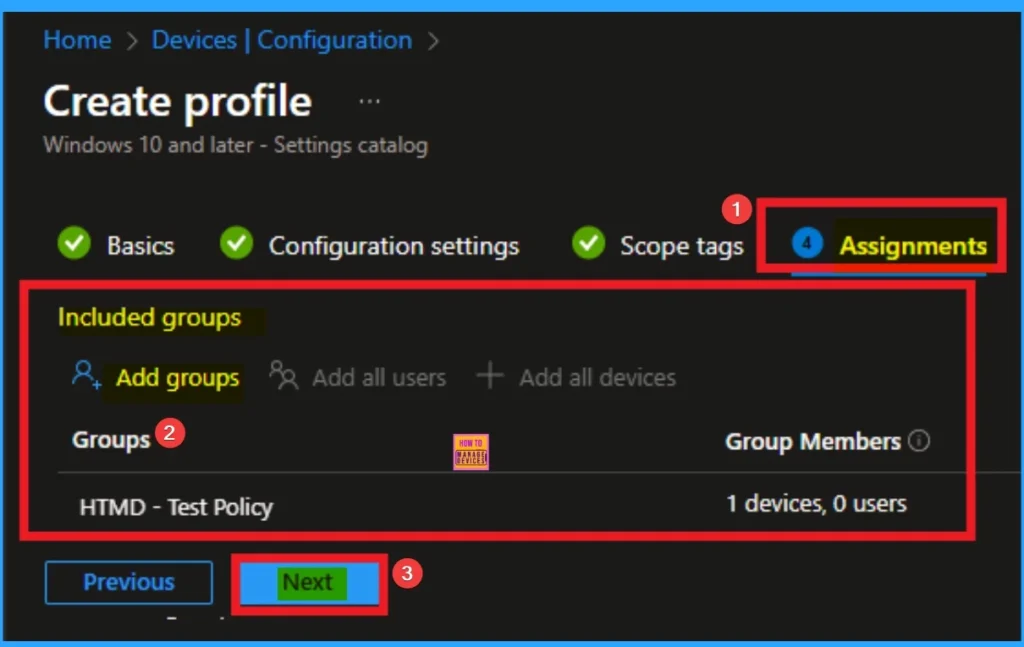Open the Scope tags tab
1024x647 pixels.
(681, 245)
